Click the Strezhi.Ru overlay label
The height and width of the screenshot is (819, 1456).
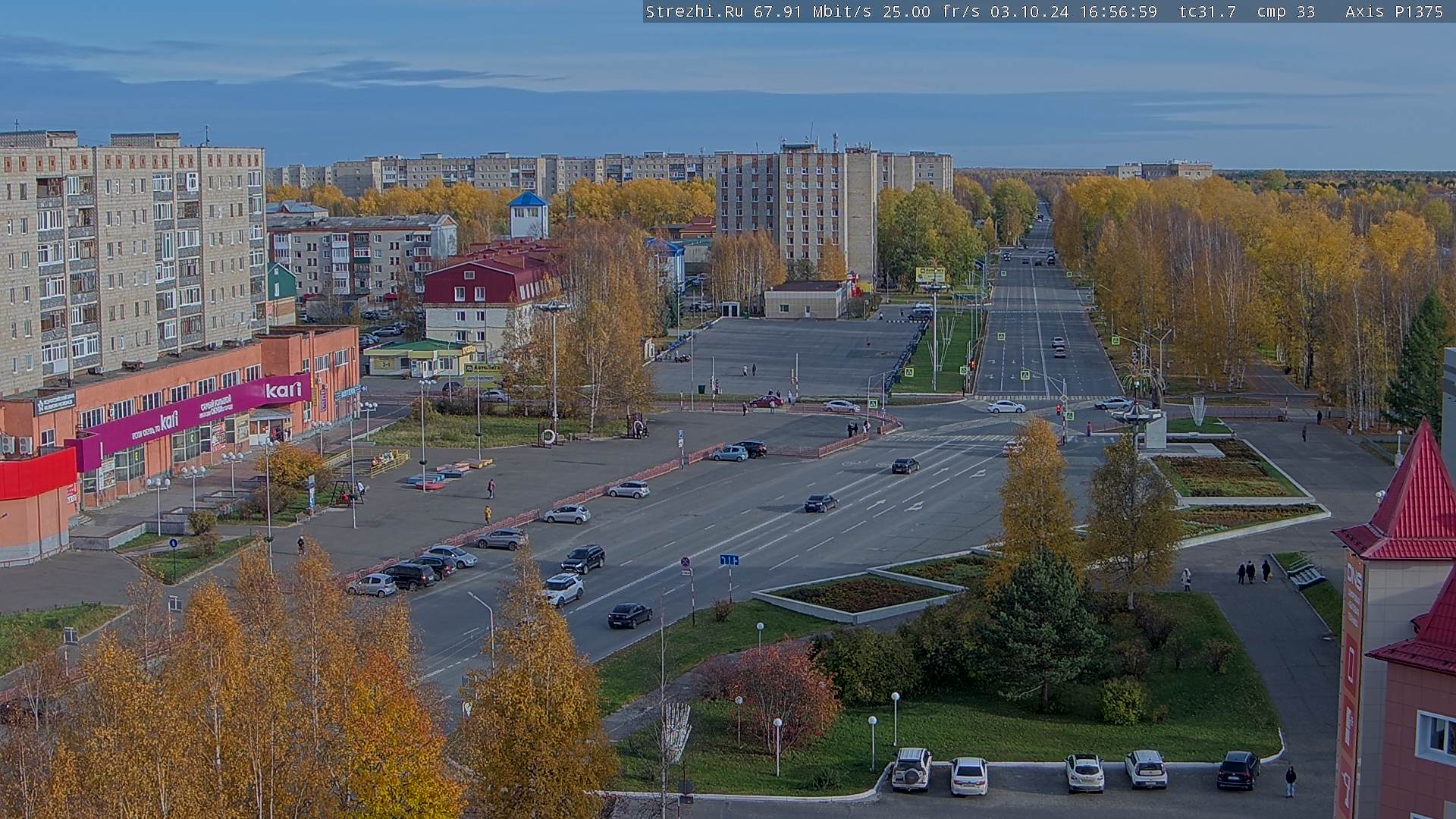[x=695, y=11]
